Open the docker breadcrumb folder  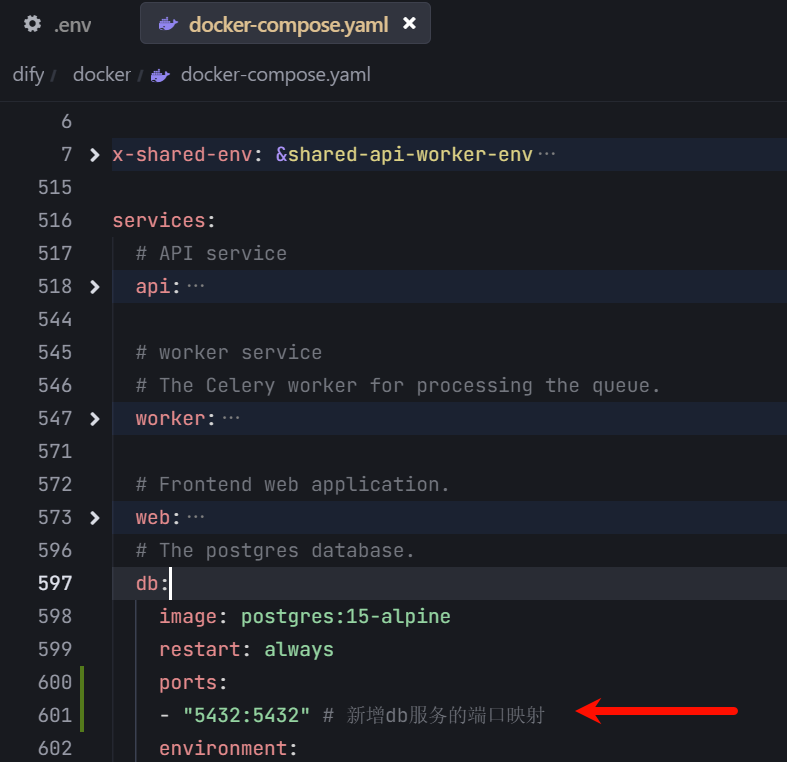(102, 75)
